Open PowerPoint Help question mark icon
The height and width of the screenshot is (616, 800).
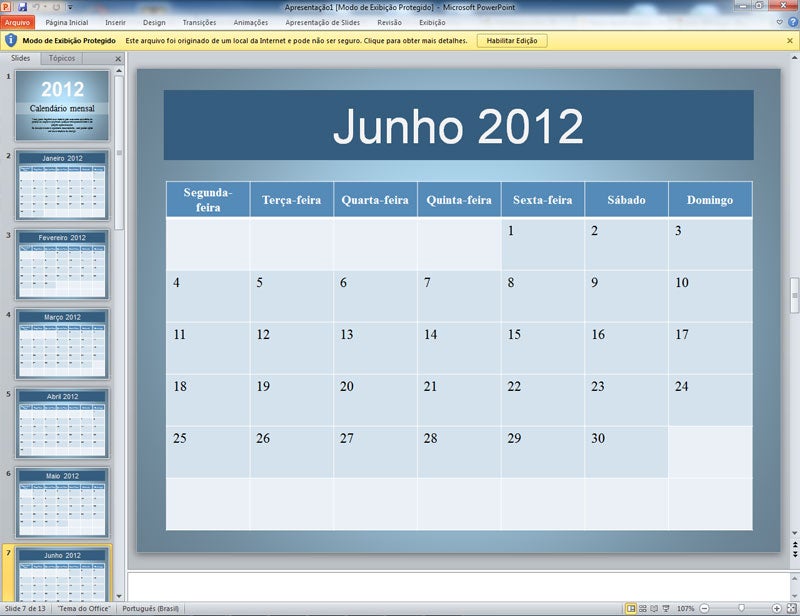tap(793, 22)
